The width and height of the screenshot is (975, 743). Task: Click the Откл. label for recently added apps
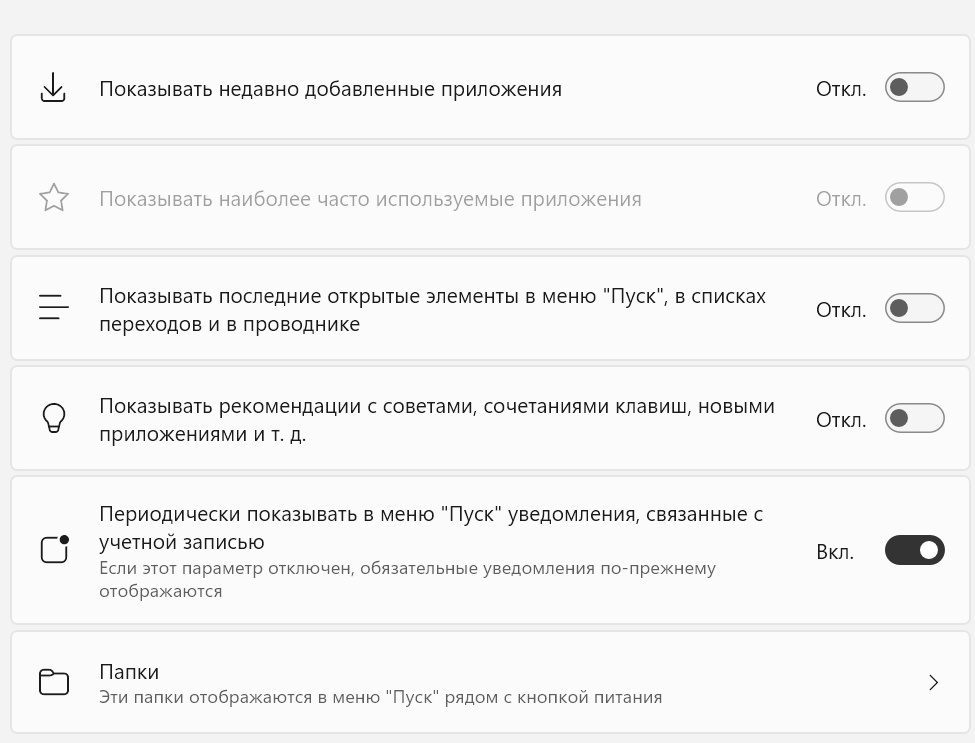(x=840, y=89)
